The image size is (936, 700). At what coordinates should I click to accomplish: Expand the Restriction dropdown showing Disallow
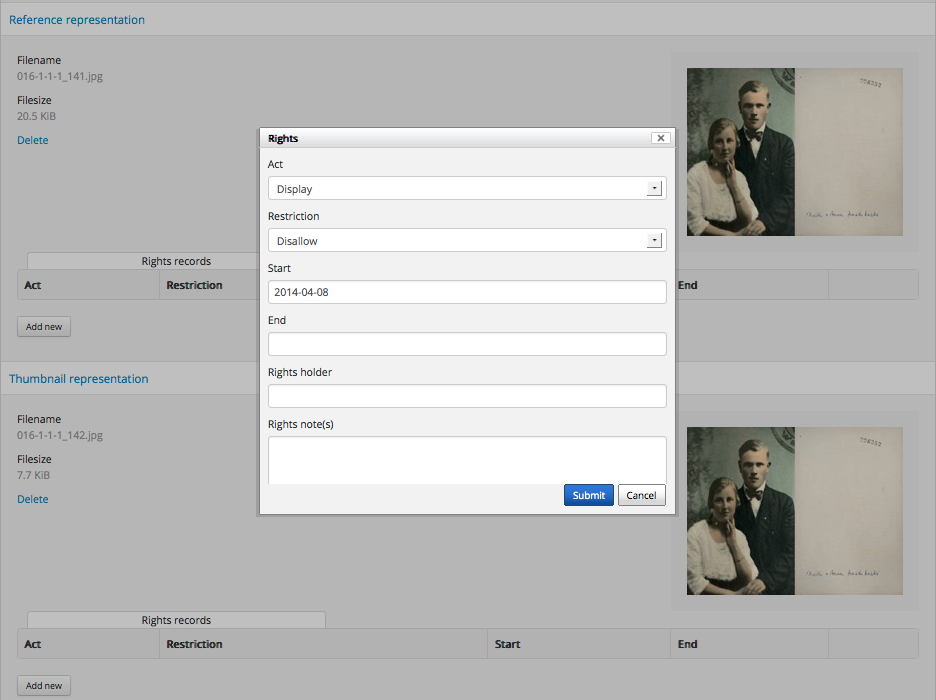coord(467,241)
